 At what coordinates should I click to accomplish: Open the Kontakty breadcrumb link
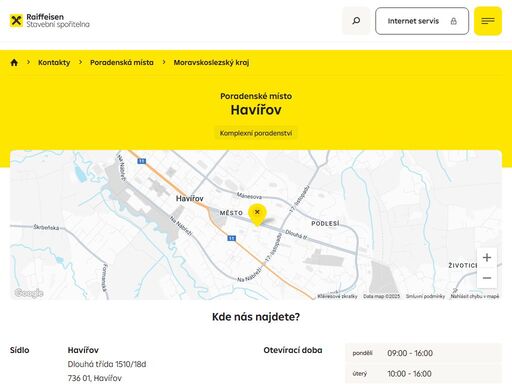click(x=54, y=62)
